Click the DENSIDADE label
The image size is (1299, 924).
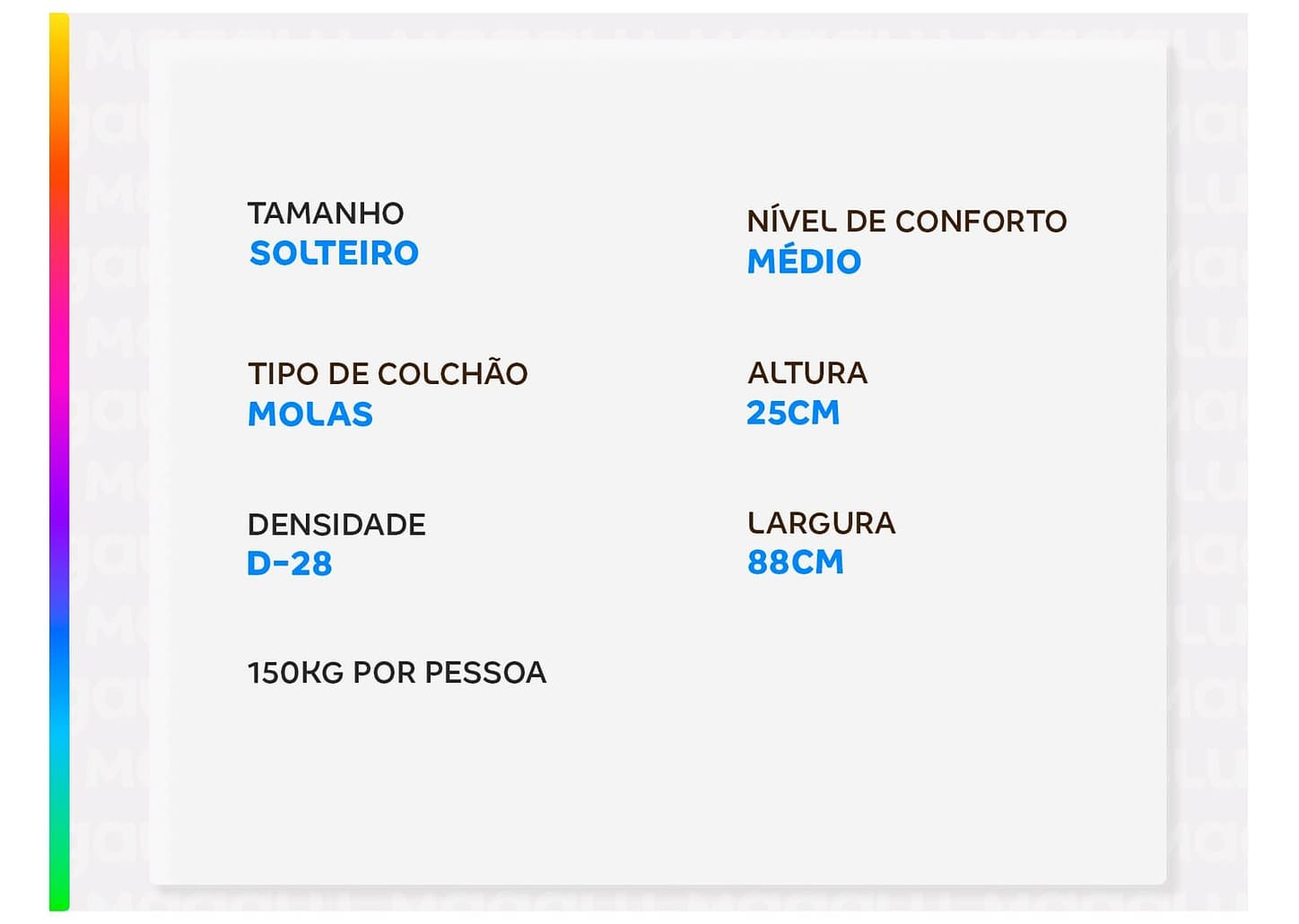(336, 525)
